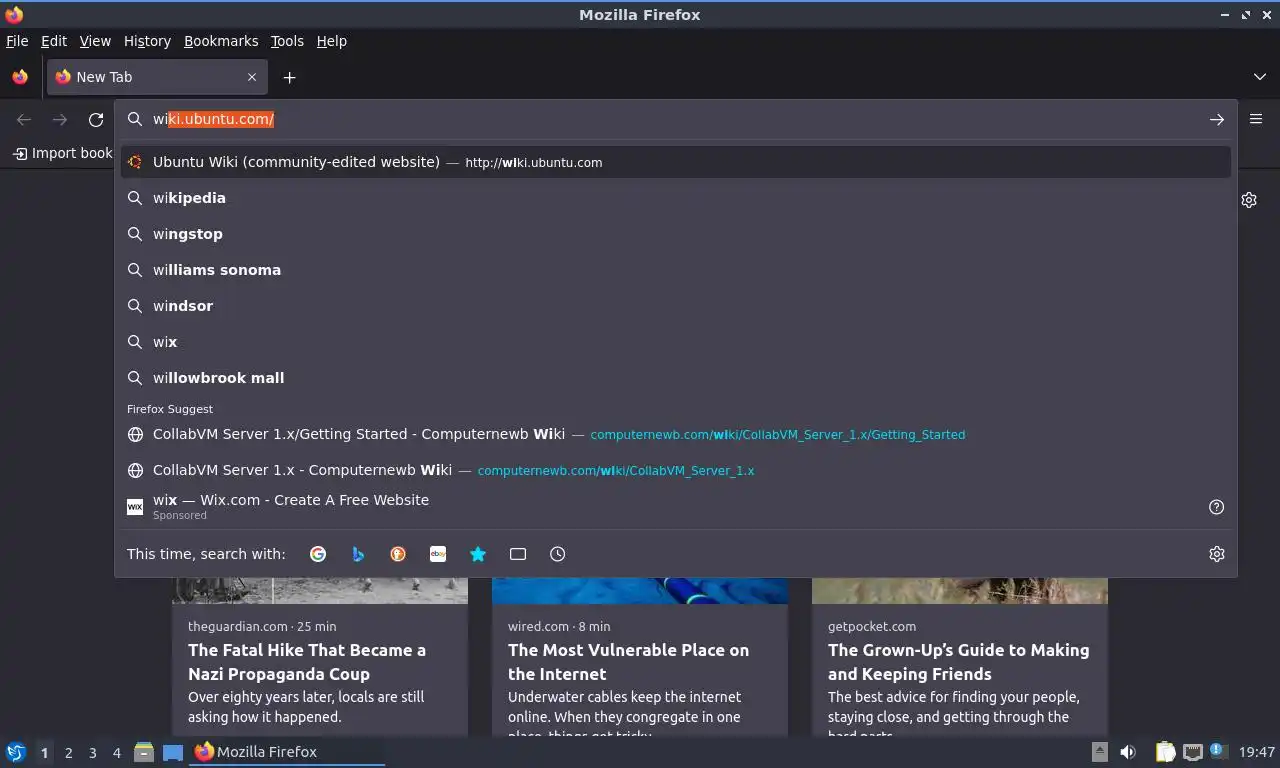Open sponsored Wix.com Create A Free Website result

click(x=660, y=507)
